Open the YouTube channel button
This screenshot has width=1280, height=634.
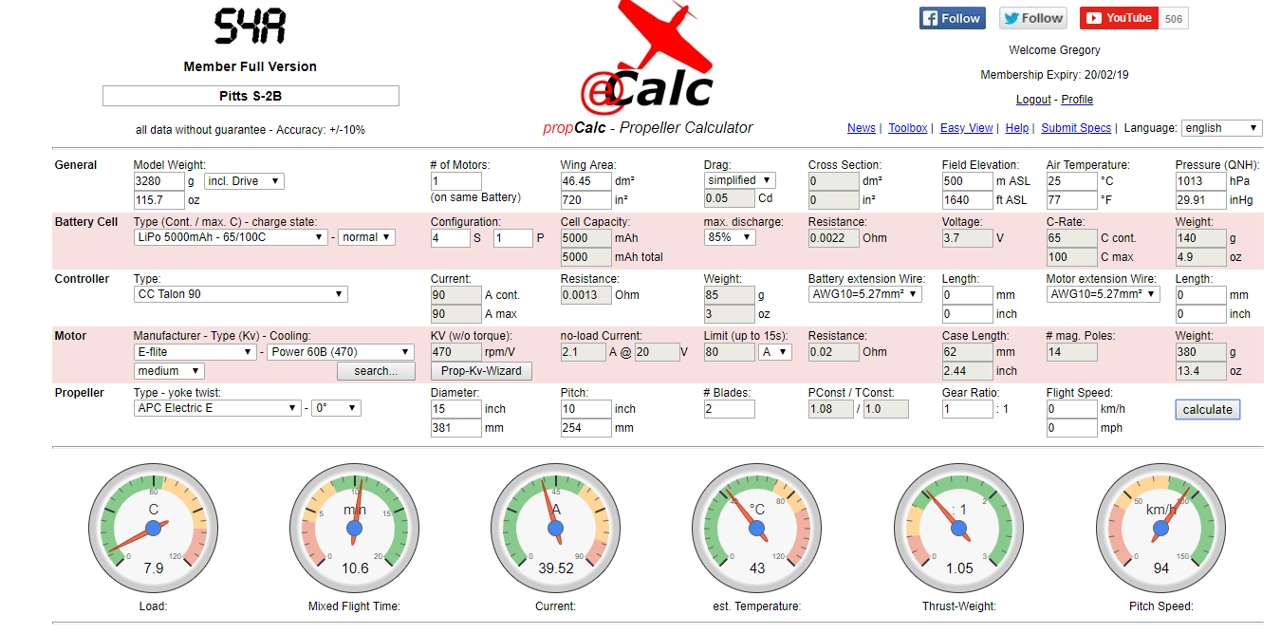click(1118, 18)
